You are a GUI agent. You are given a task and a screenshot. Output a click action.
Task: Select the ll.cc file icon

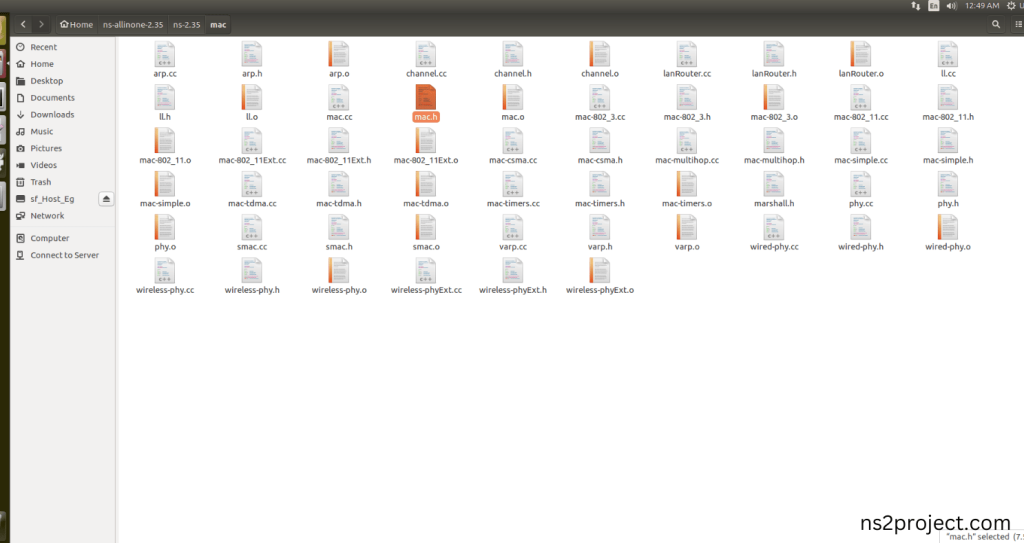tap(948, 54)
